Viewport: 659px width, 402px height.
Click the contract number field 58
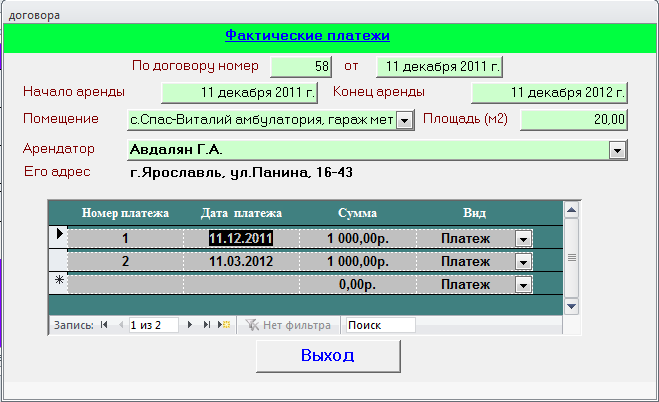pyautogui.click(x=301, y=66)
